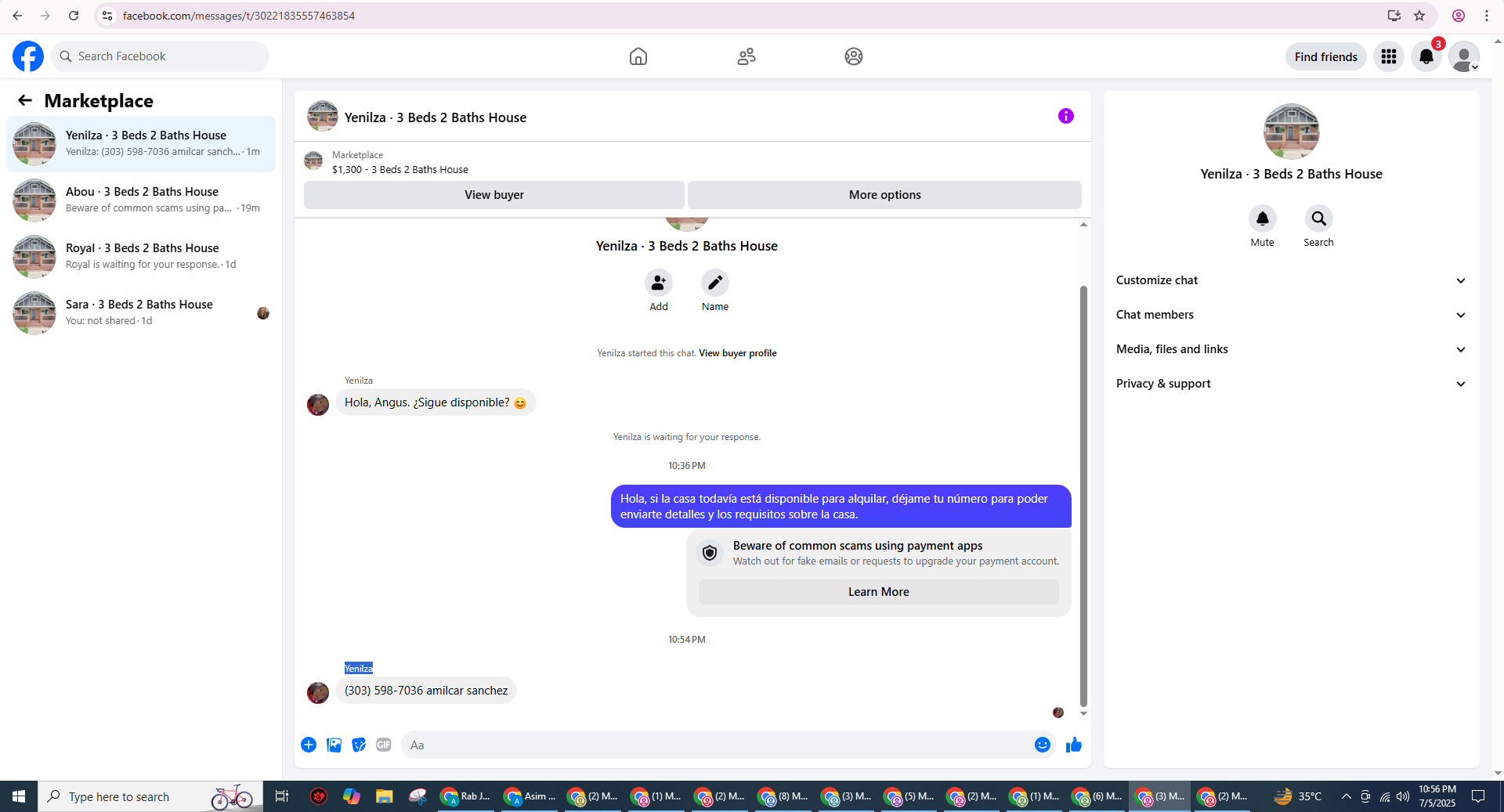Open the Facebook menu grid icon
1504x812 pixels.
click(x=1389, y=56)
